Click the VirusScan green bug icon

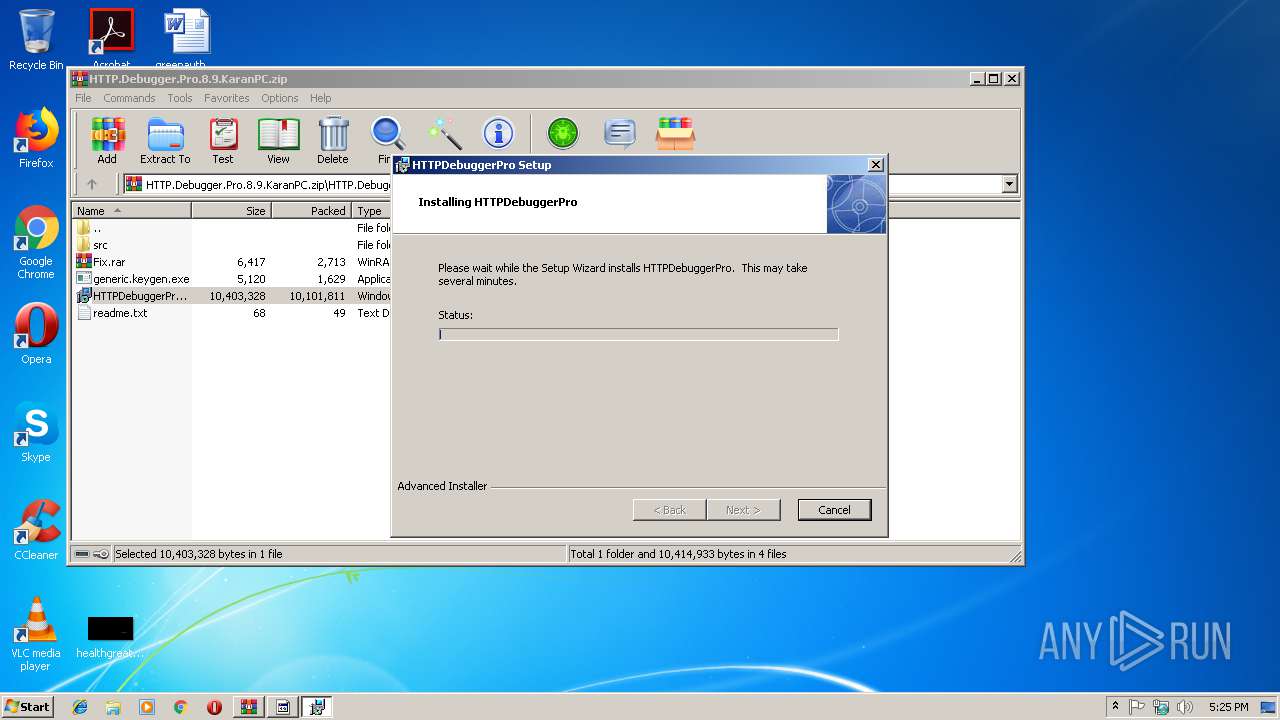[x=563, y=133]
